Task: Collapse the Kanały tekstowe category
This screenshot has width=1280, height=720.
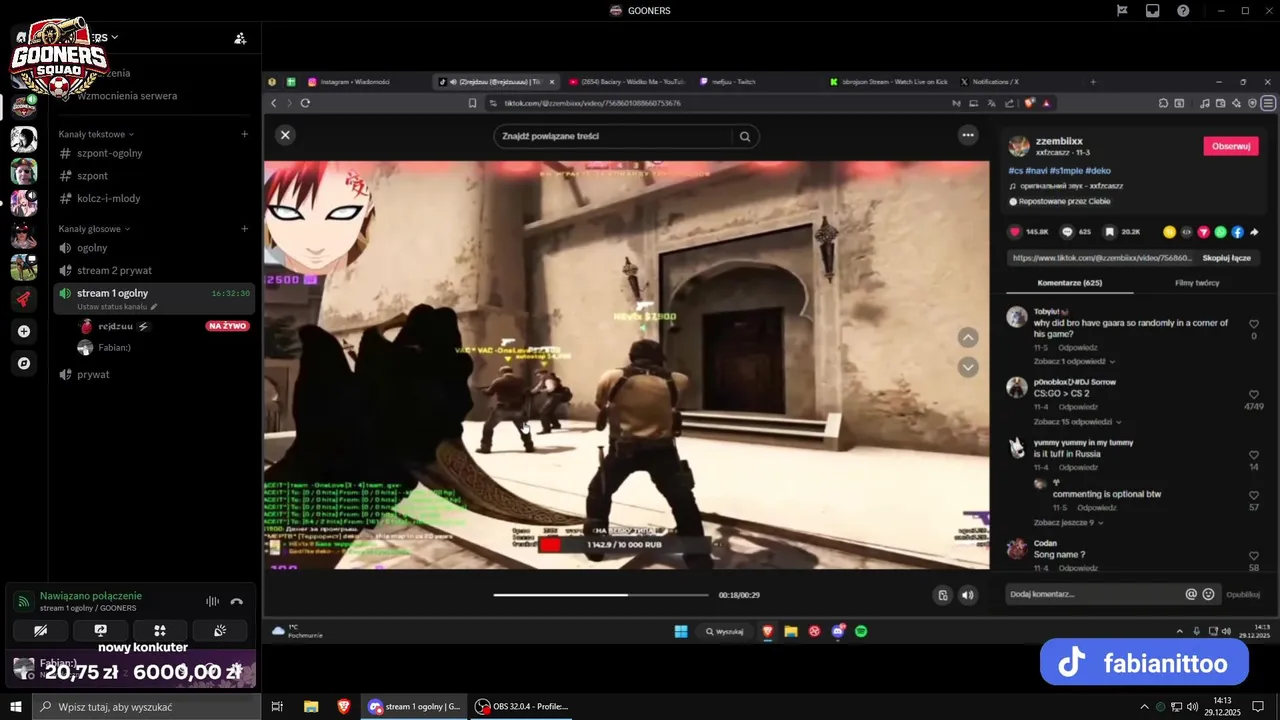Action: click(96, 134)
